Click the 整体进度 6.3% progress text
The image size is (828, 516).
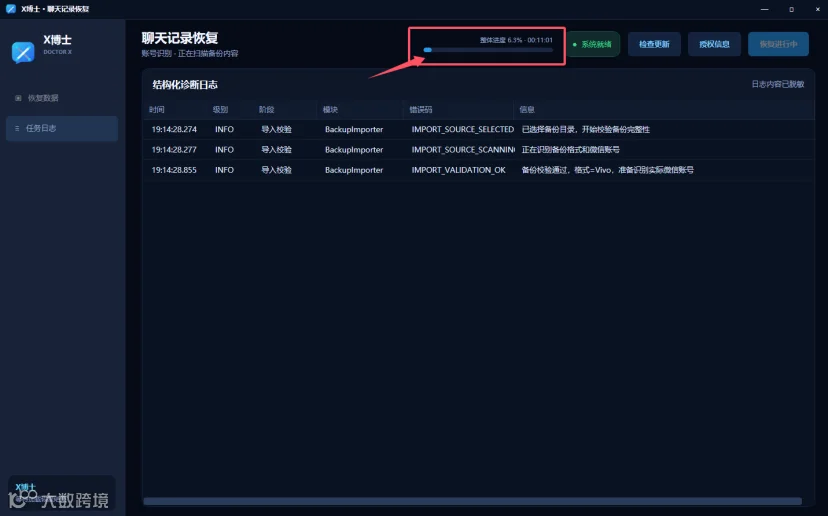516,40
